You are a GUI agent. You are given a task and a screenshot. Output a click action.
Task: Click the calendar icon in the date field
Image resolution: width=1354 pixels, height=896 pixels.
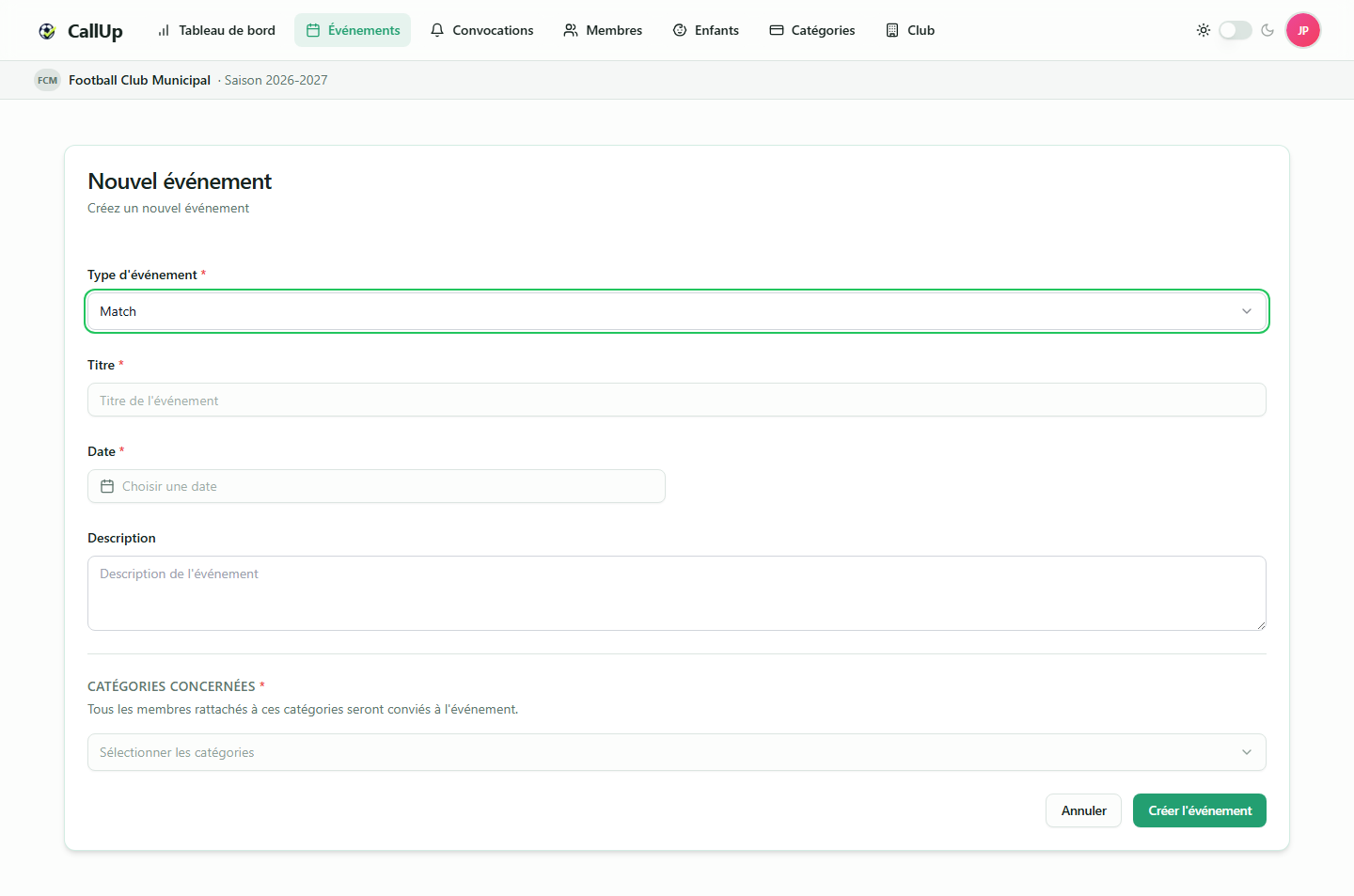107,486
